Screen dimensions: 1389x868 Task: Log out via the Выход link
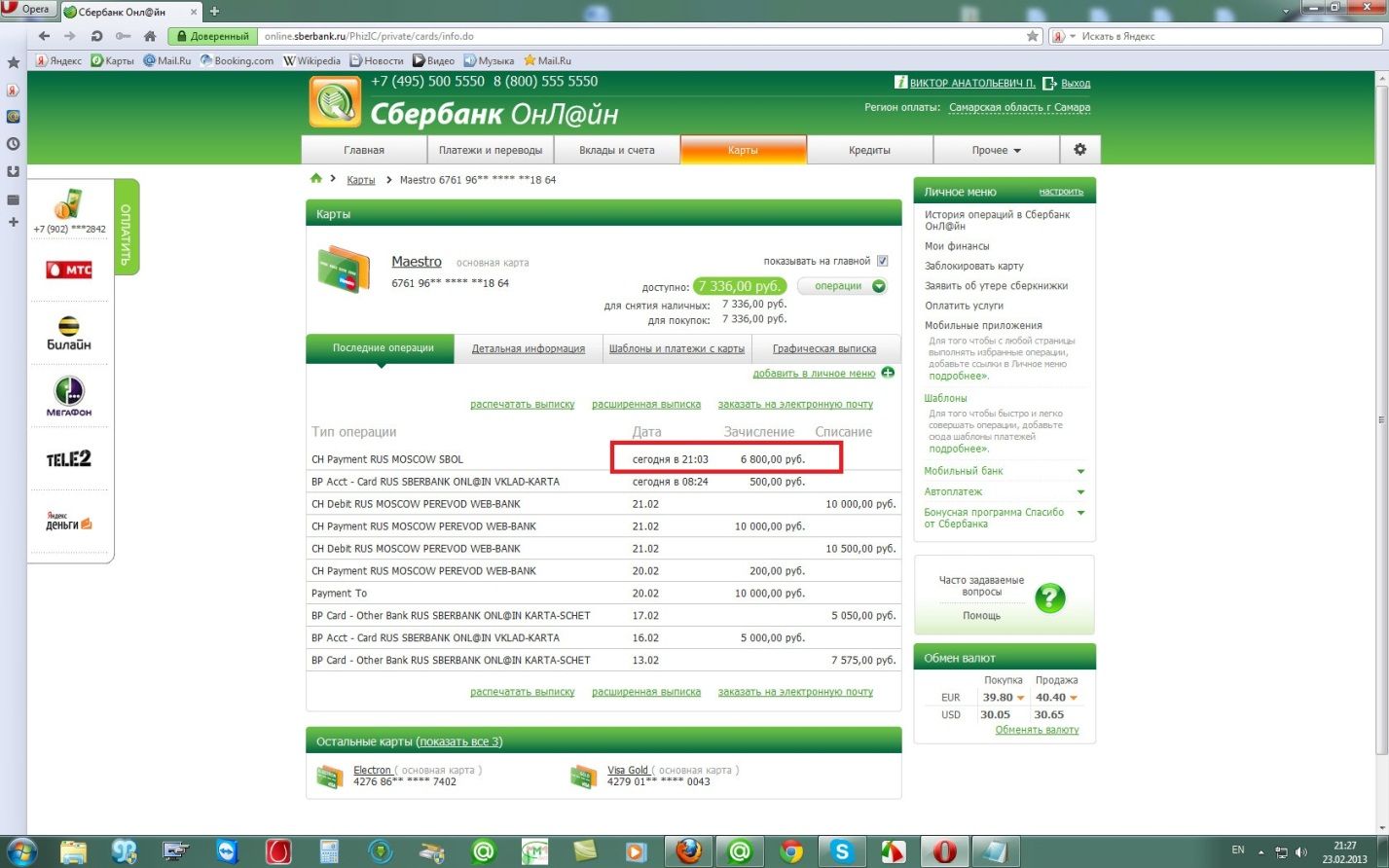click(1076, 84)
